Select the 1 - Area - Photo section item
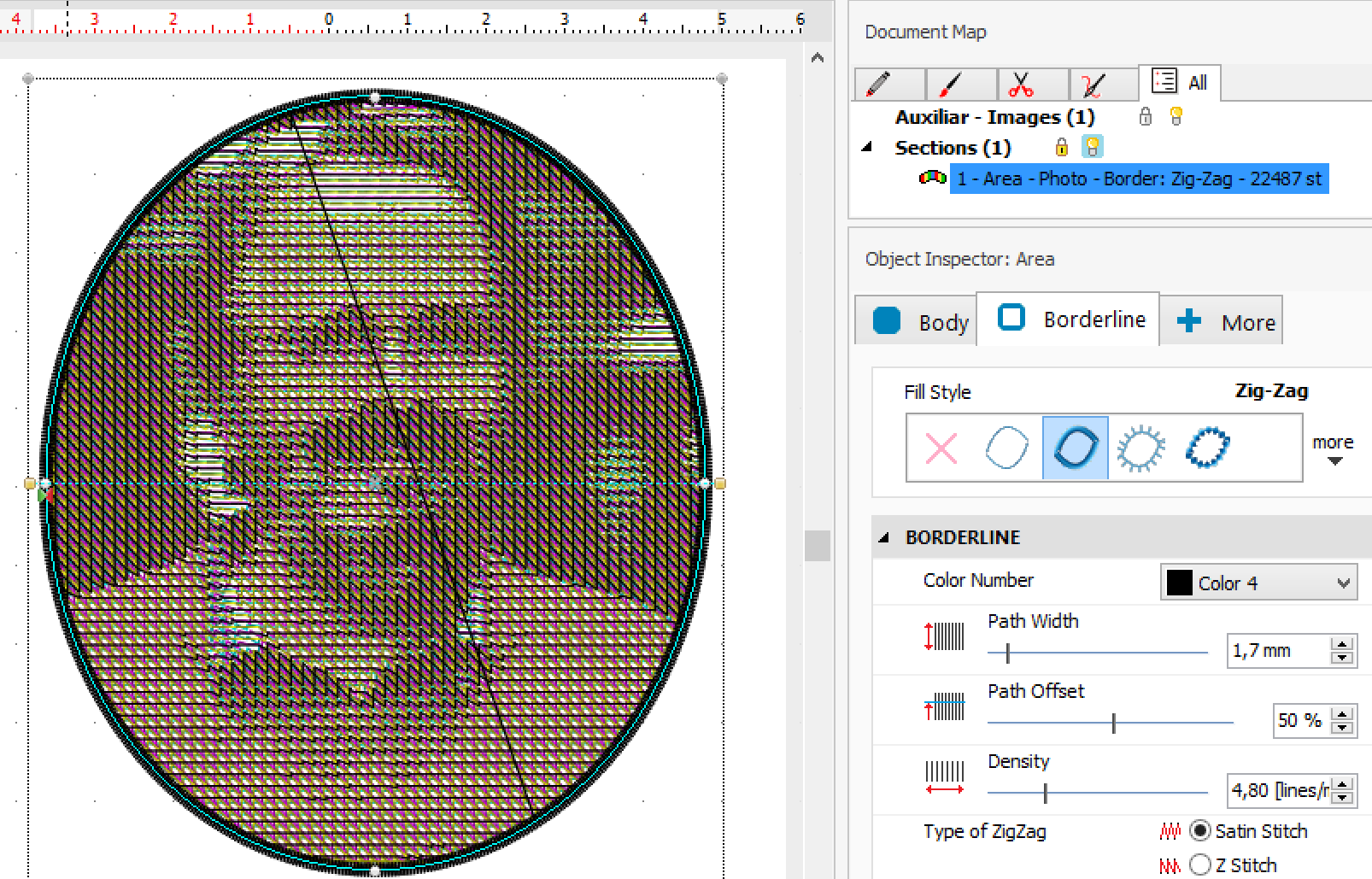The width and height of the screenshot is (1372, 879). click(x=1138, y=179)
